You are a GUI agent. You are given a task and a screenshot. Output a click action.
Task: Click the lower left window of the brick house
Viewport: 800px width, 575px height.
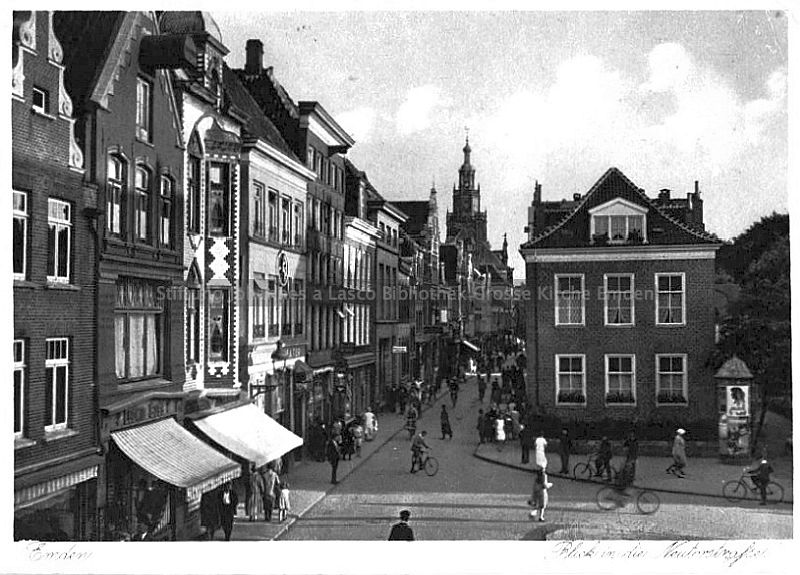(x=570, y=379)
